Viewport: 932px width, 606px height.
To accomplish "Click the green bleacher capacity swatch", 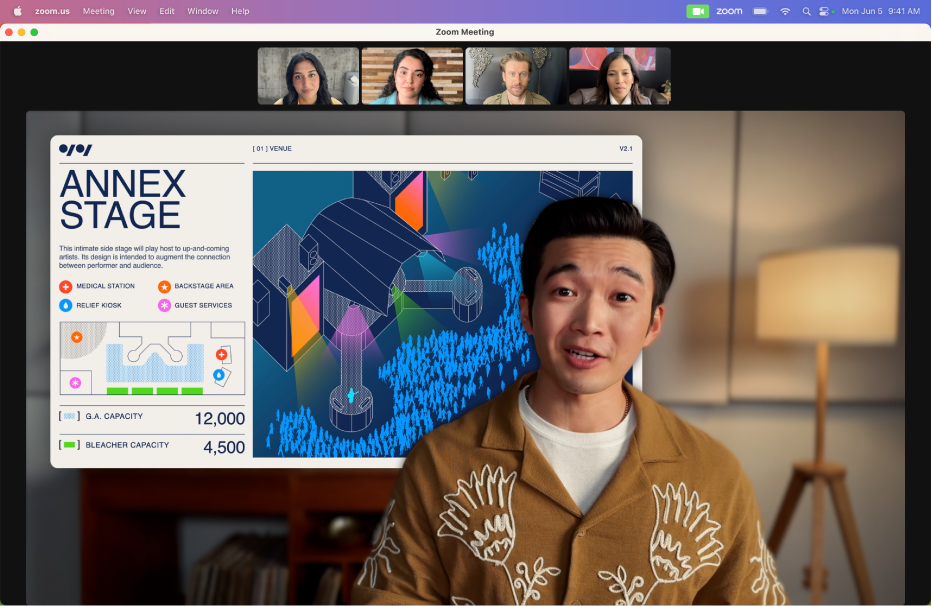I will [x=70, y=445].
